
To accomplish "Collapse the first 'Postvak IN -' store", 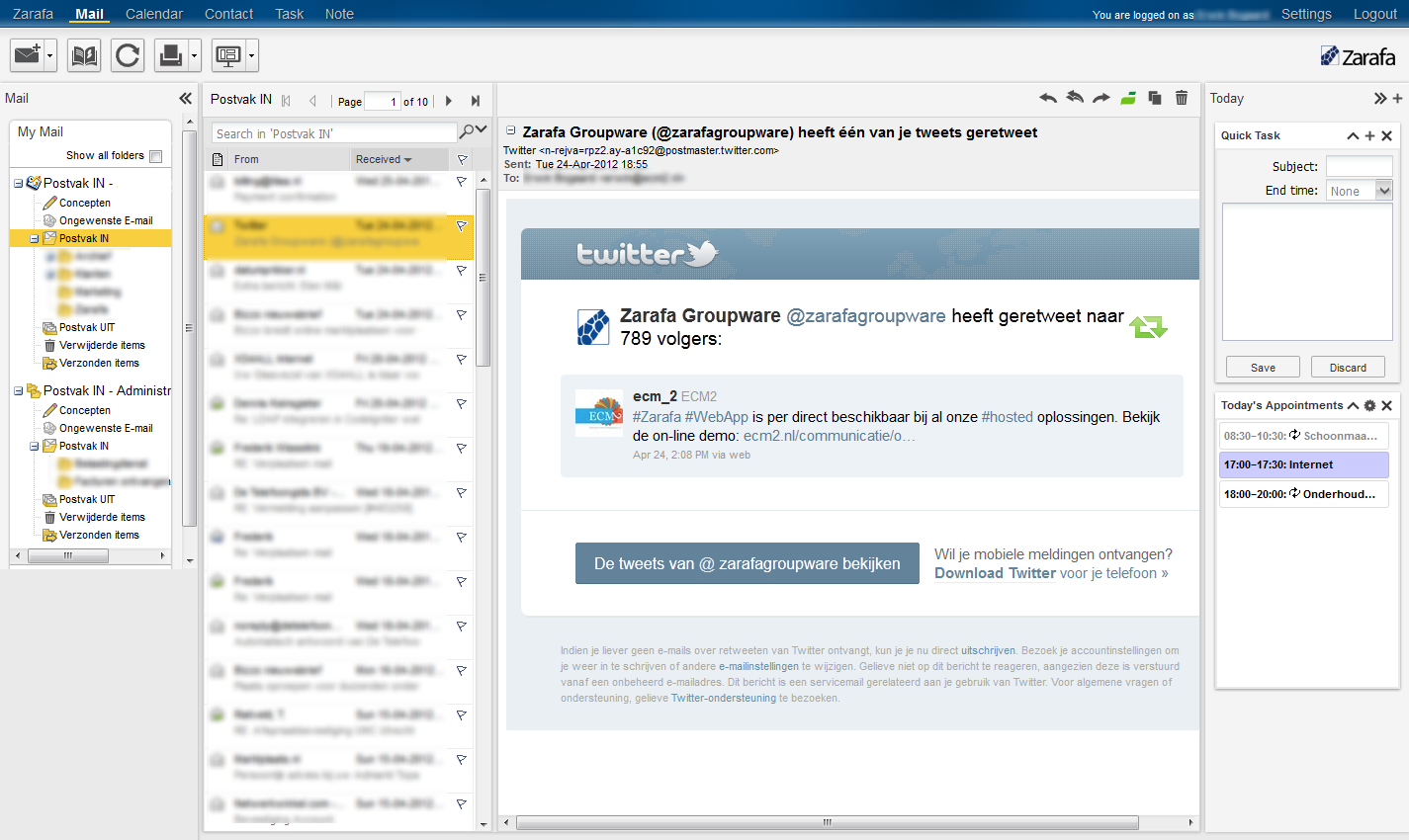I will click(x=18, y=183).
